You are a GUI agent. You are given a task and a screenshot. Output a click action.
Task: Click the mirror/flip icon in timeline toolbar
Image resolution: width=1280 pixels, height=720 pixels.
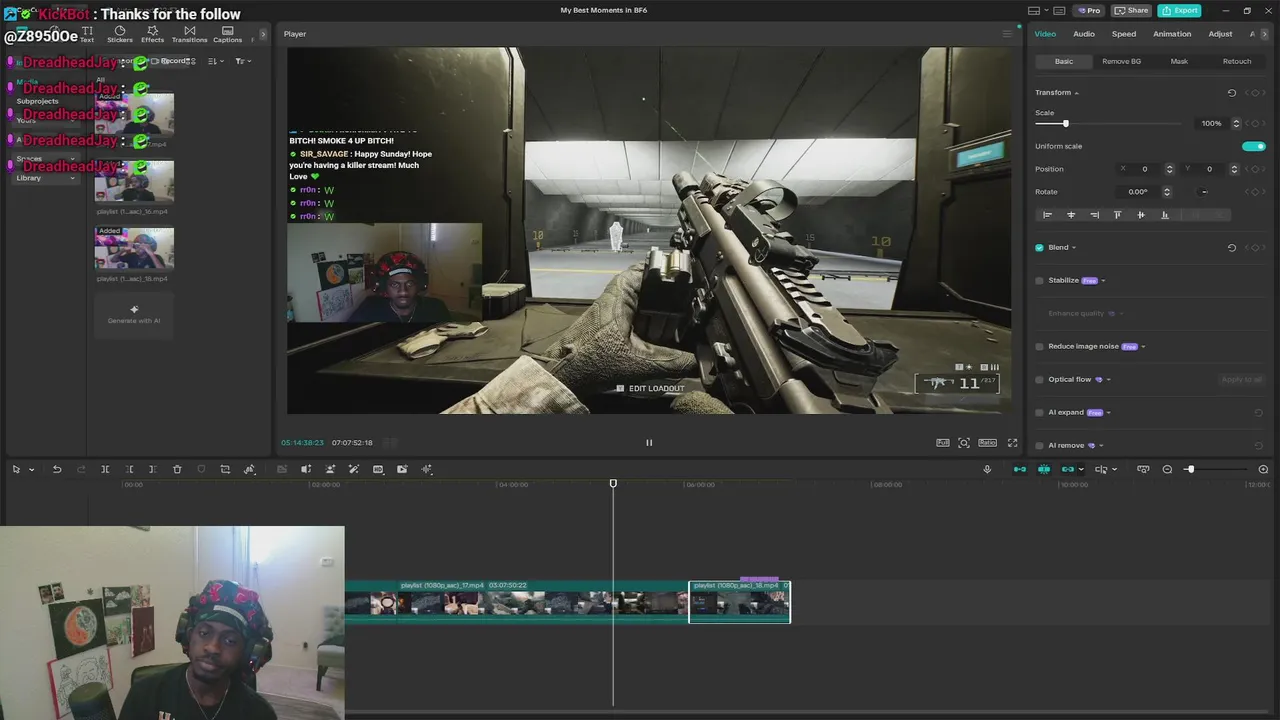pos(249,469)
